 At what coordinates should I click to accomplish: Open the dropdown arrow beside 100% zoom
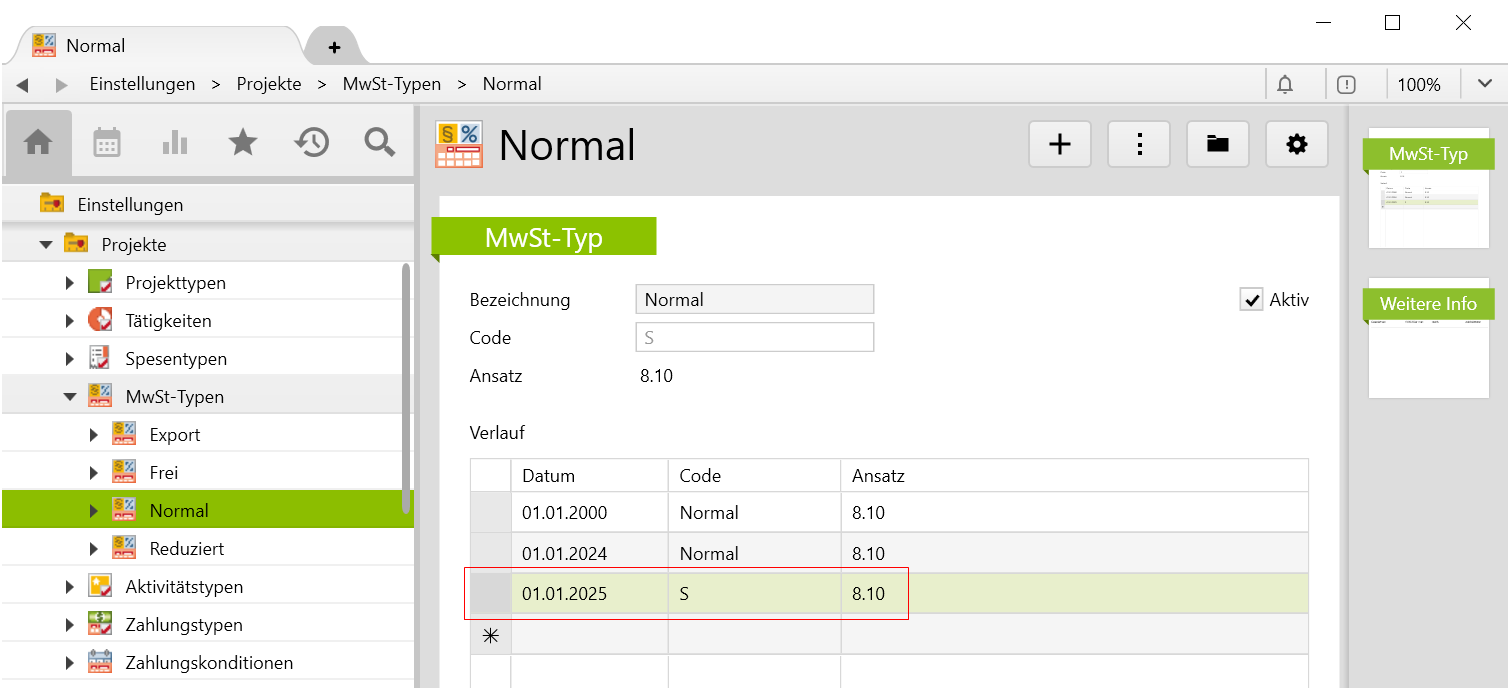(1483, 85)
